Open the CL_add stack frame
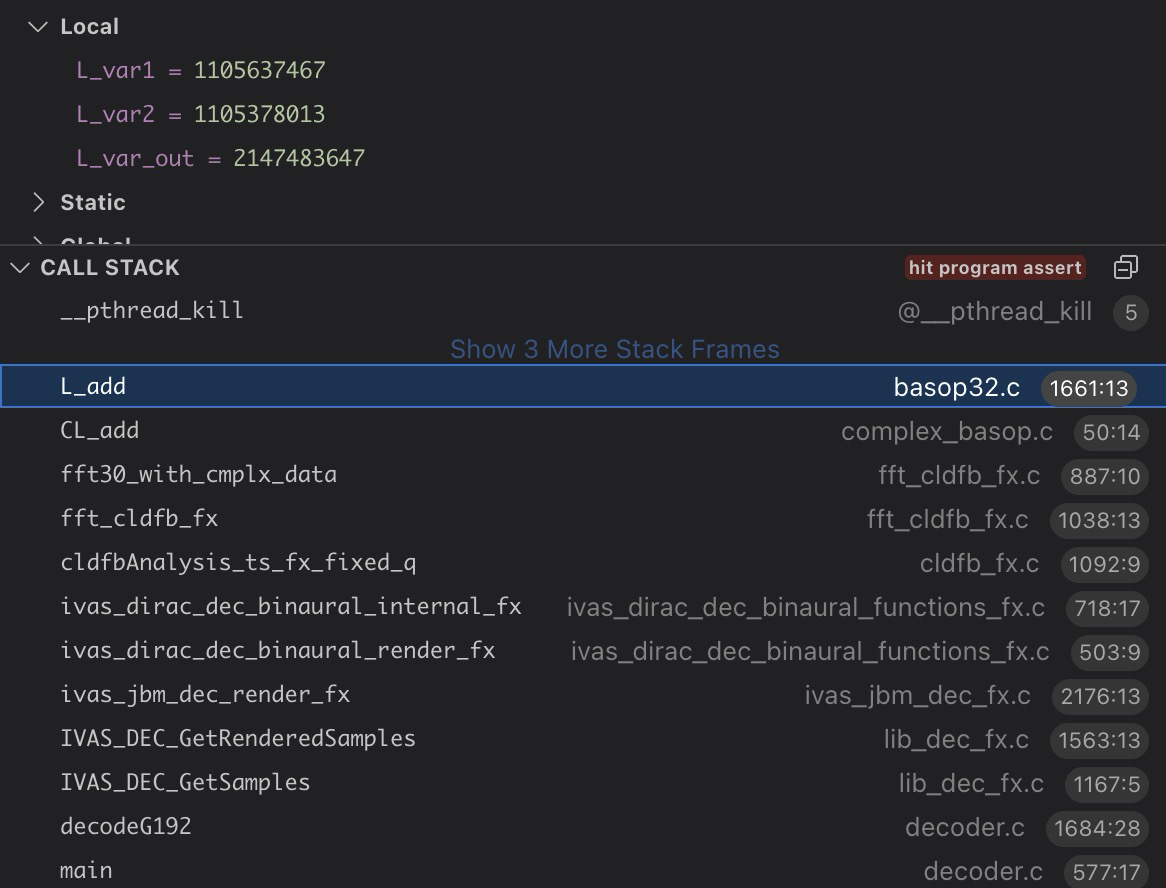Viewport: 1166px width, 888px height. click(x=100, y=431)
